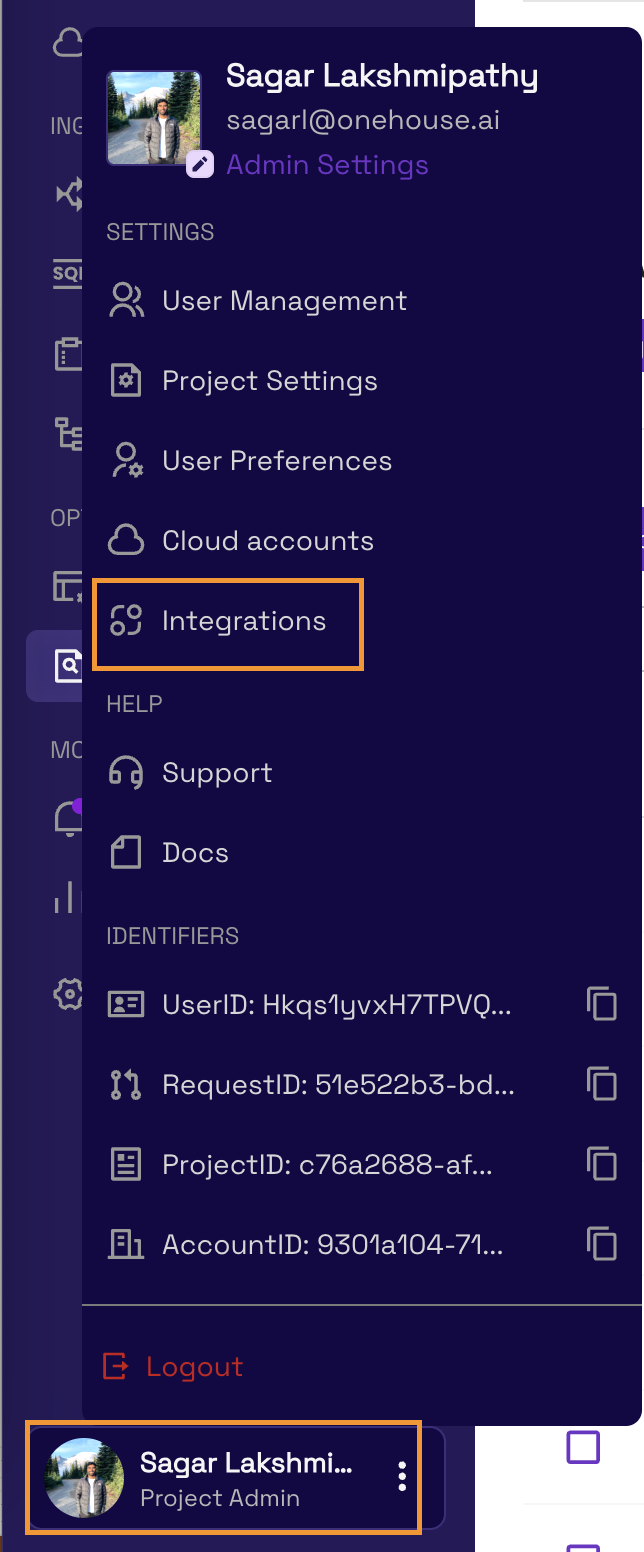Select Project Settings from the menu
Image resolution: width=644 pixels, height=1552 pixels.
pyautogui.click(x=269, y=381)
